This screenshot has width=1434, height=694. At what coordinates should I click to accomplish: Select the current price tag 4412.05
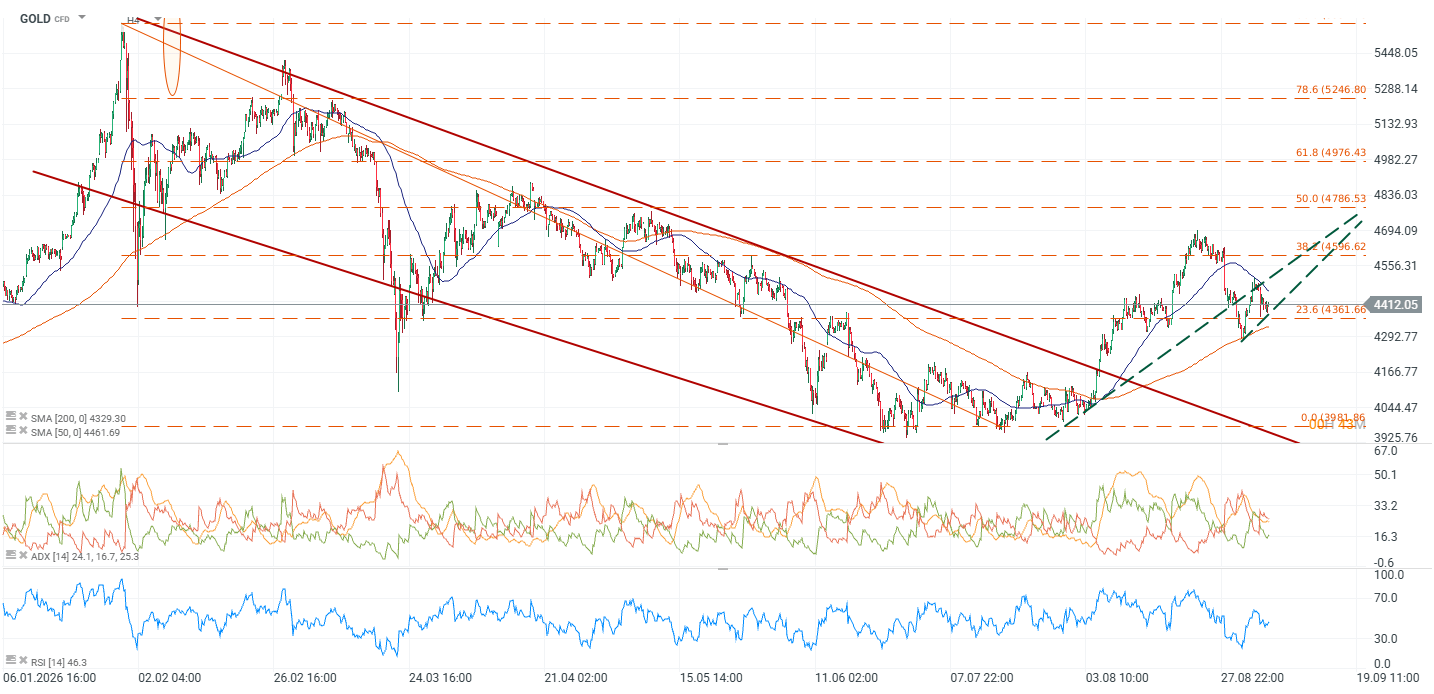[1397, 304]
